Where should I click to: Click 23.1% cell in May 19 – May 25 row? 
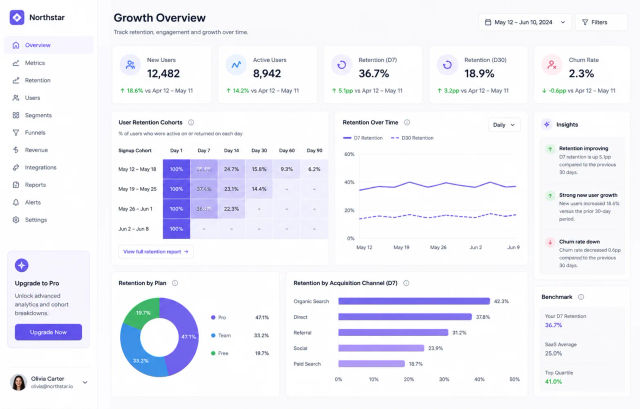231,189
